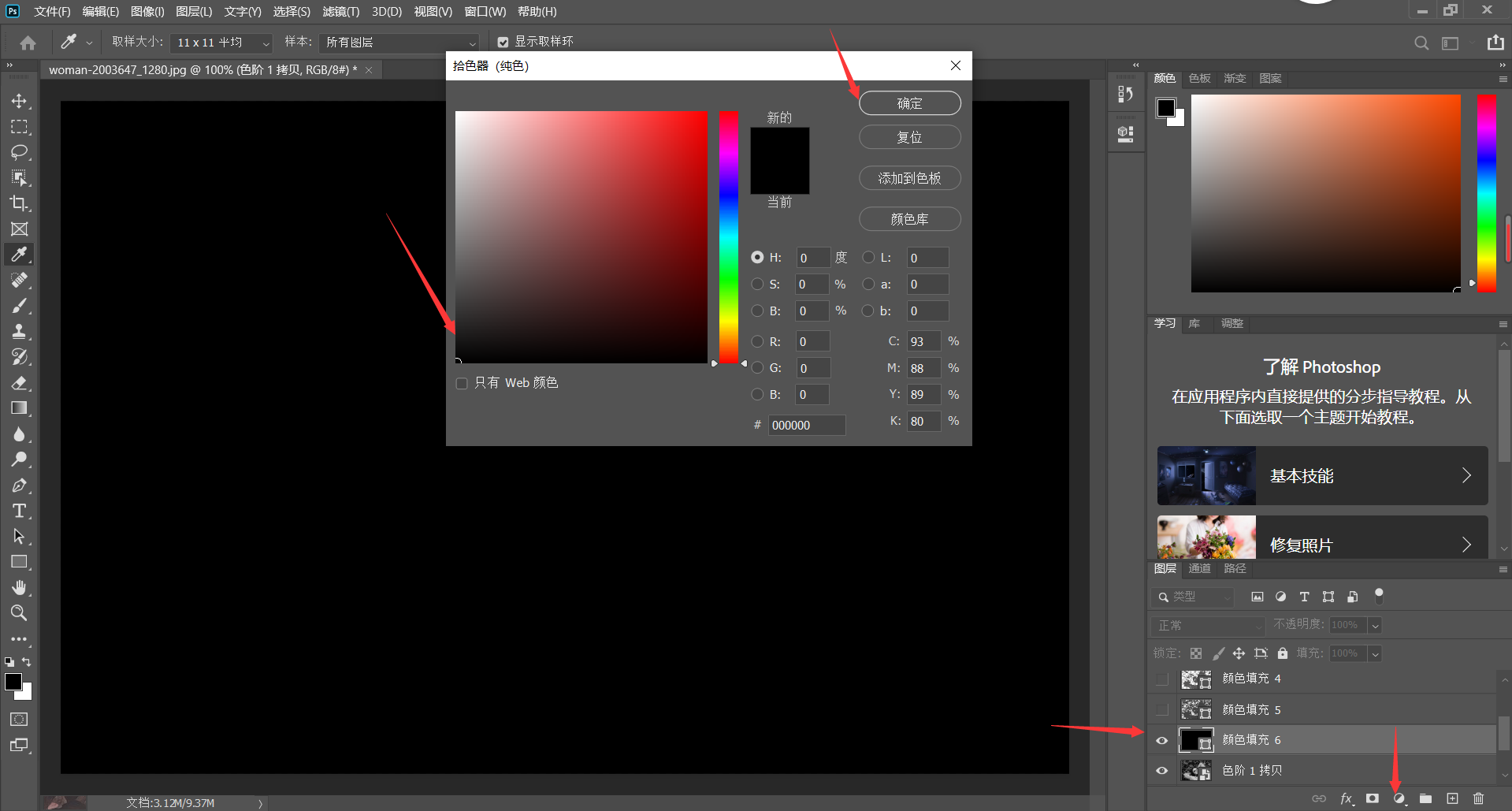
Task: Select the Object Selection tool
Action: coord(19,178)
